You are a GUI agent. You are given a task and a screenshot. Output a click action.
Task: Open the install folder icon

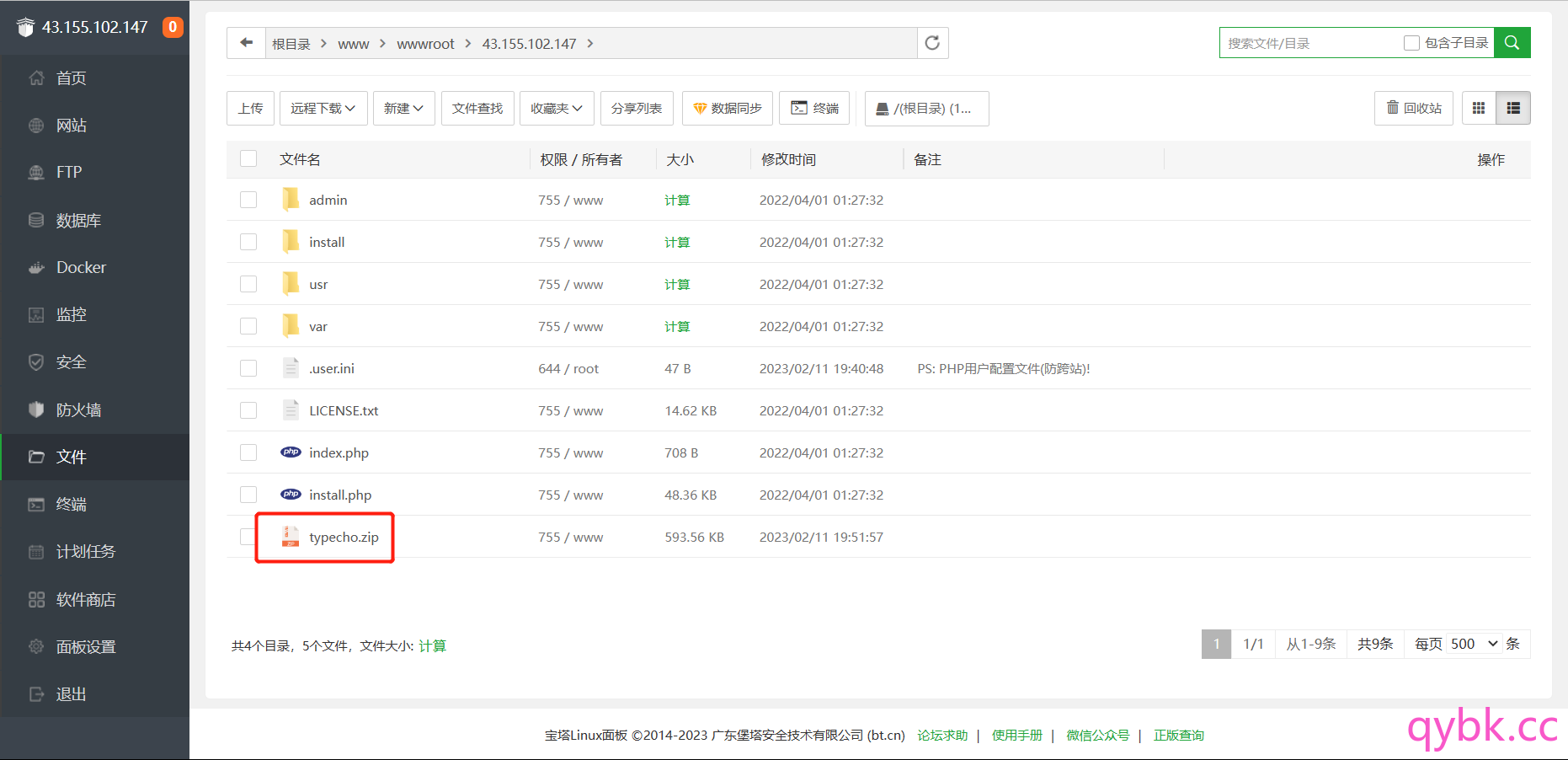(291, 241)
